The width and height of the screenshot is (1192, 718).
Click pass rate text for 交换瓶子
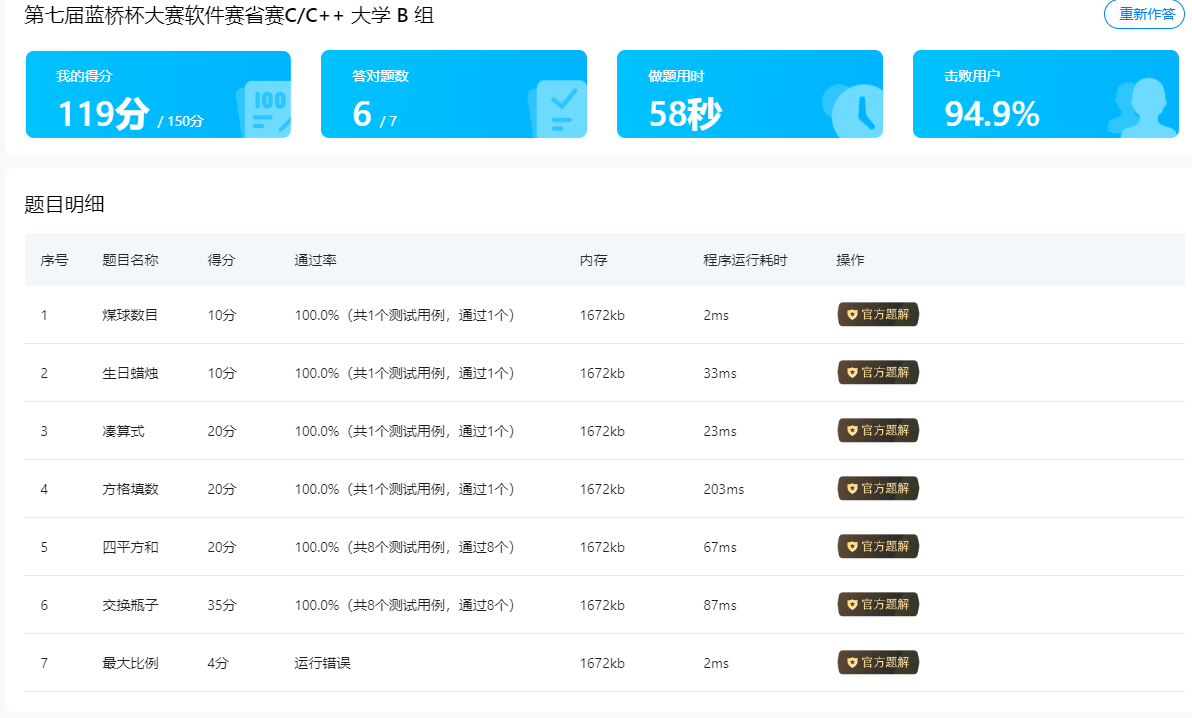[404, 605]
